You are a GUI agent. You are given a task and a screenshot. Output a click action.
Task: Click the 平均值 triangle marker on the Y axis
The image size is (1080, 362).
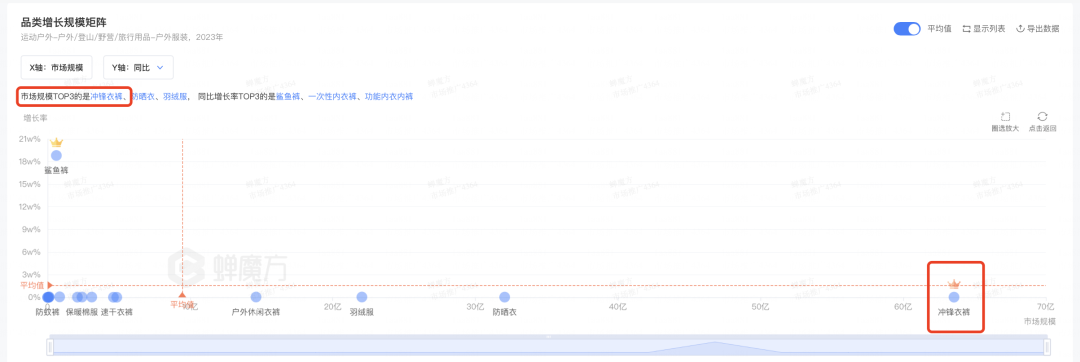click(50, 284)
